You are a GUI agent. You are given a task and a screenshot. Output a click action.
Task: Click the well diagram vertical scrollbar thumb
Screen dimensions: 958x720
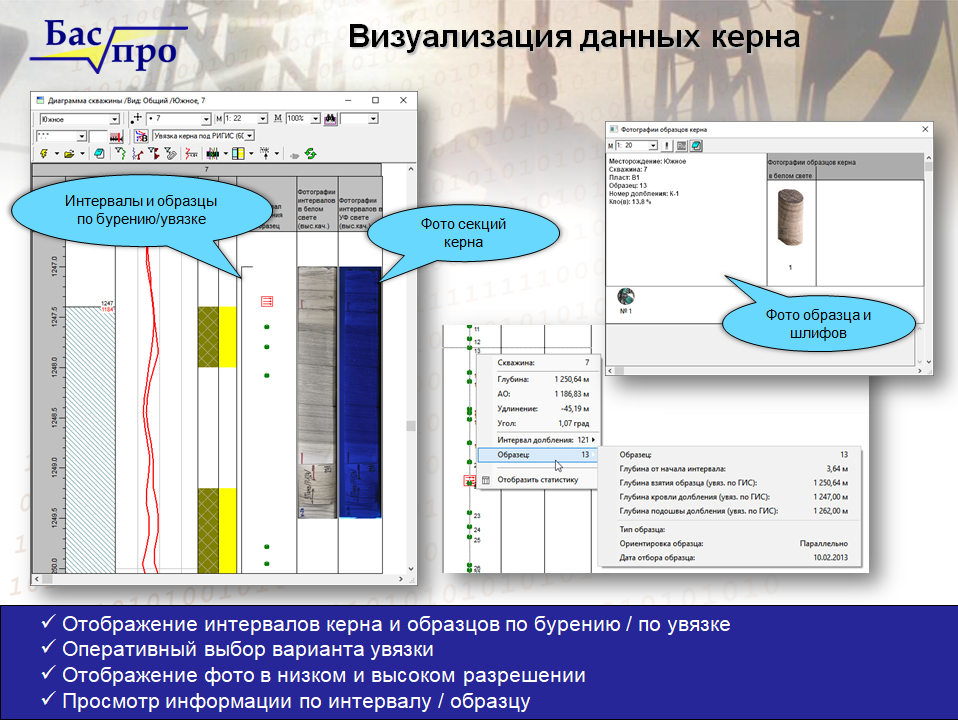(x=411, y=426)
